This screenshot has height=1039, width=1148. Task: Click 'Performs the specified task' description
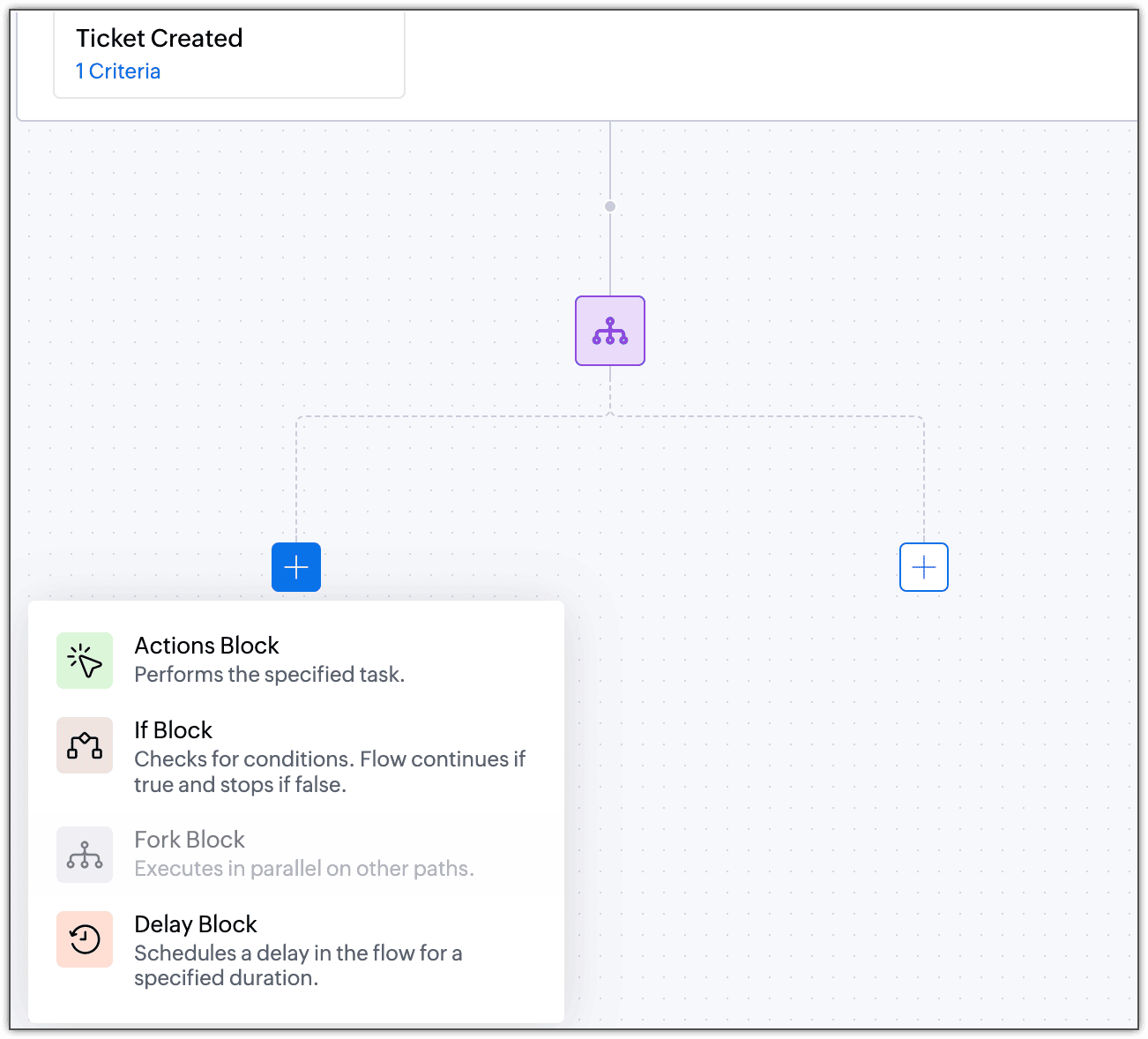tap(270, 675)
